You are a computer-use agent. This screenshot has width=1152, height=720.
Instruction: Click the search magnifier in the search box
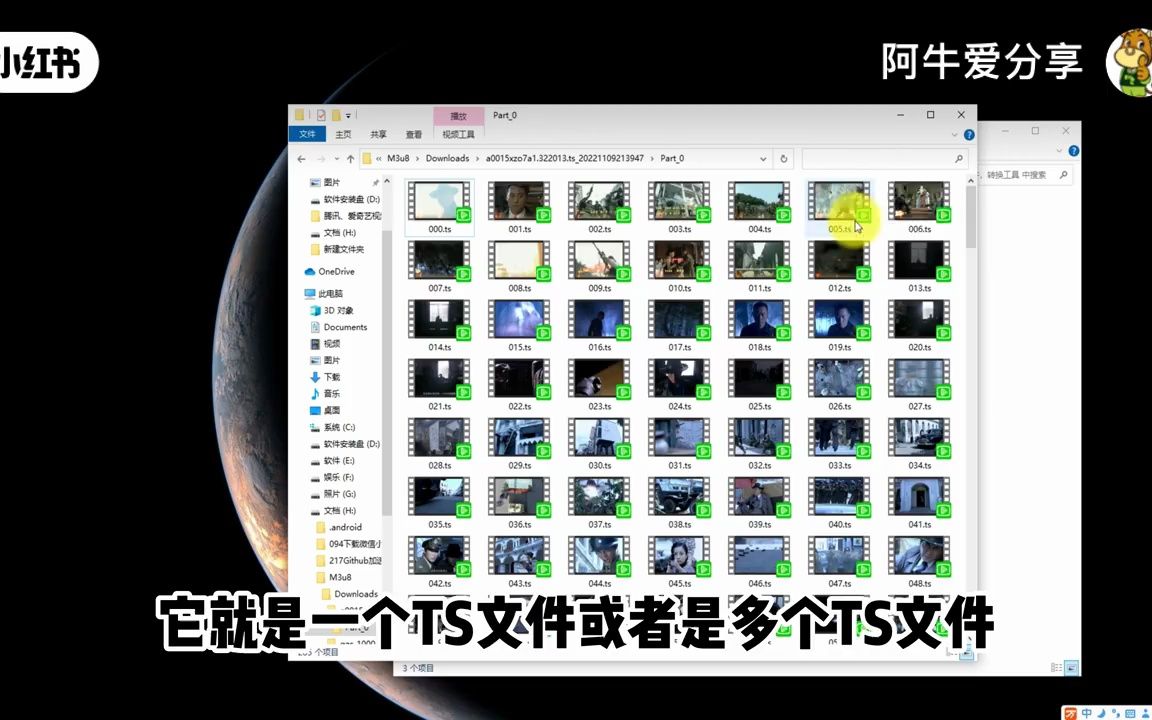[958, 158]
